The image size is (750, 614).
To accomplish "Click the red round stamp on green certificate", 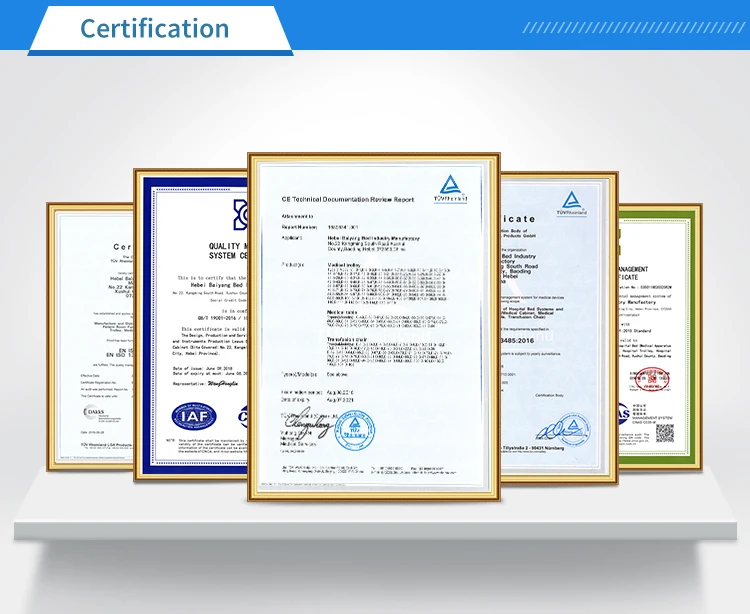I will [x=652, y=379].
